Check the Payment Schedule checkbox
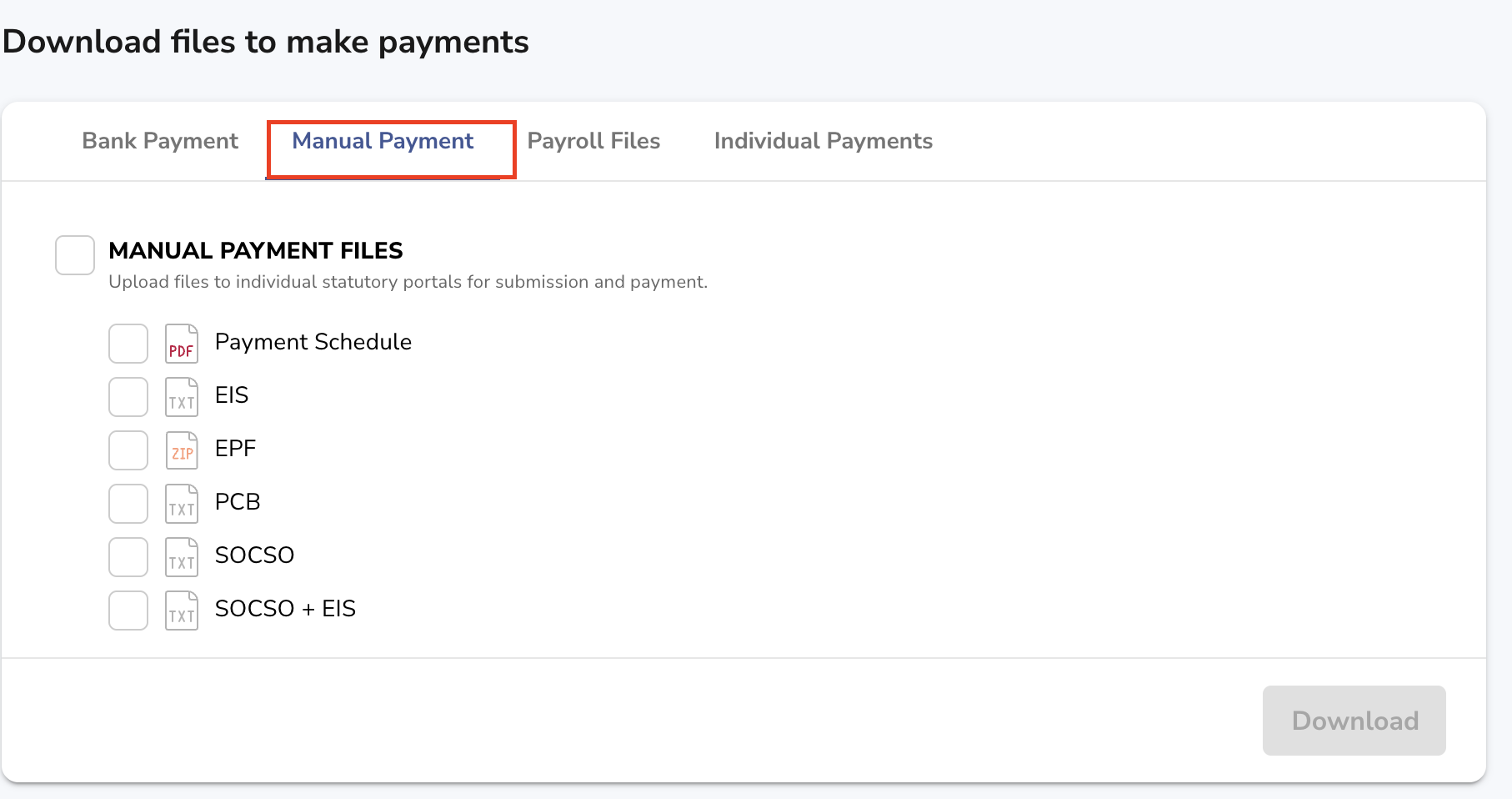The height and width of the screenshot is (799, 1512). 128,344
